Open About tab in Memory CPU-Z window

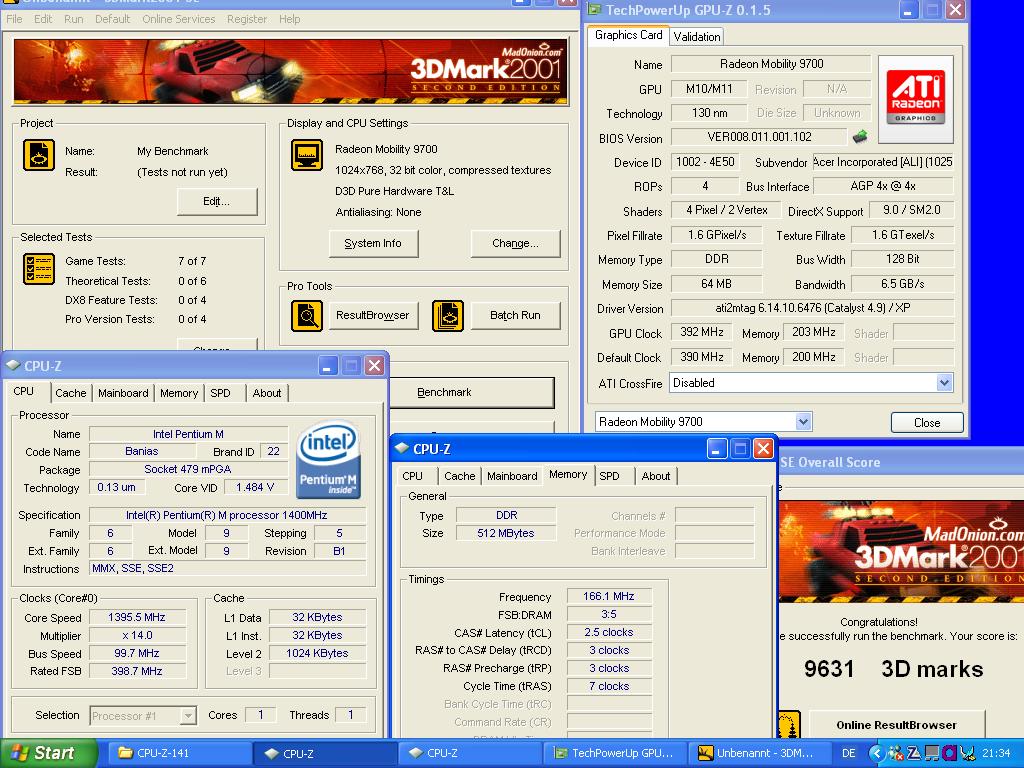(x=656, y=476)
